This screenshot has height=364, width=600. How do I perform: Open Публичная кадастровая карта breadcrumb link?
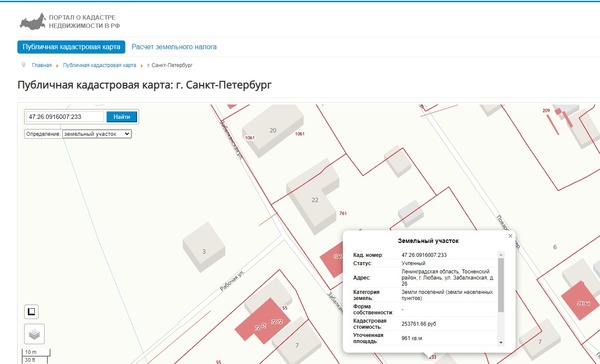(99, 65)
